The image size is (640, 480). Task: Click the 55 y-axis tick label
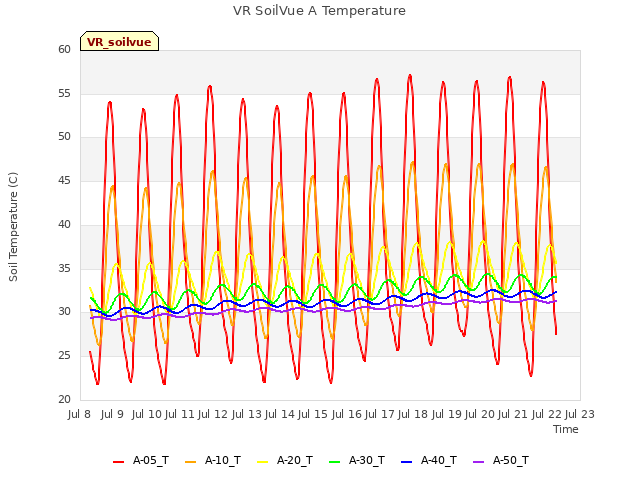point(64,93)
